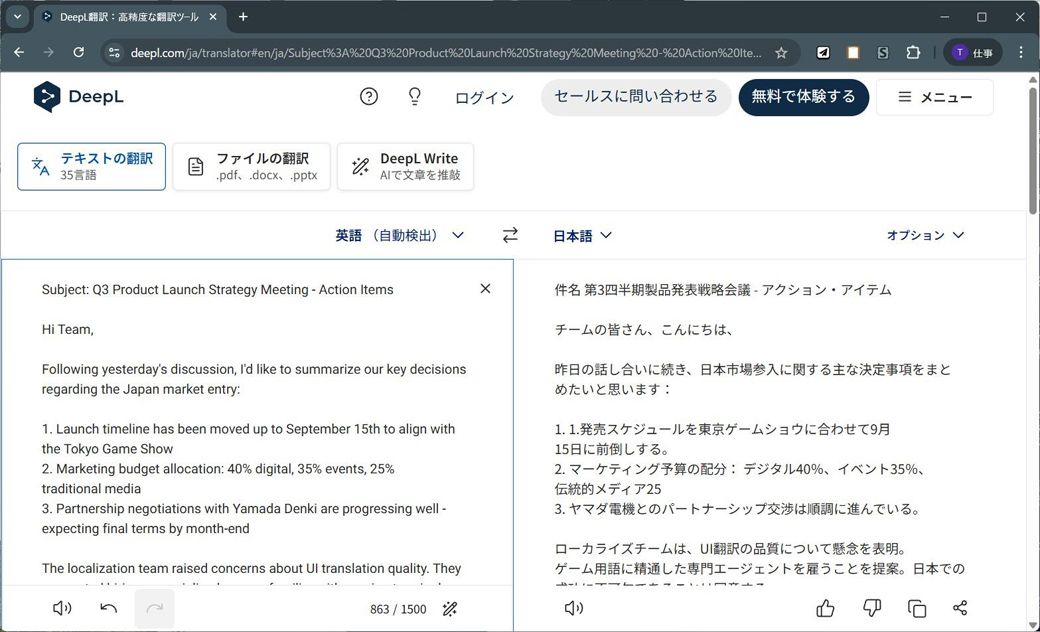Close the DeepL翻訳 browser tab
Viewport: 1040px width, 632px height.
[x=213, y=17]
